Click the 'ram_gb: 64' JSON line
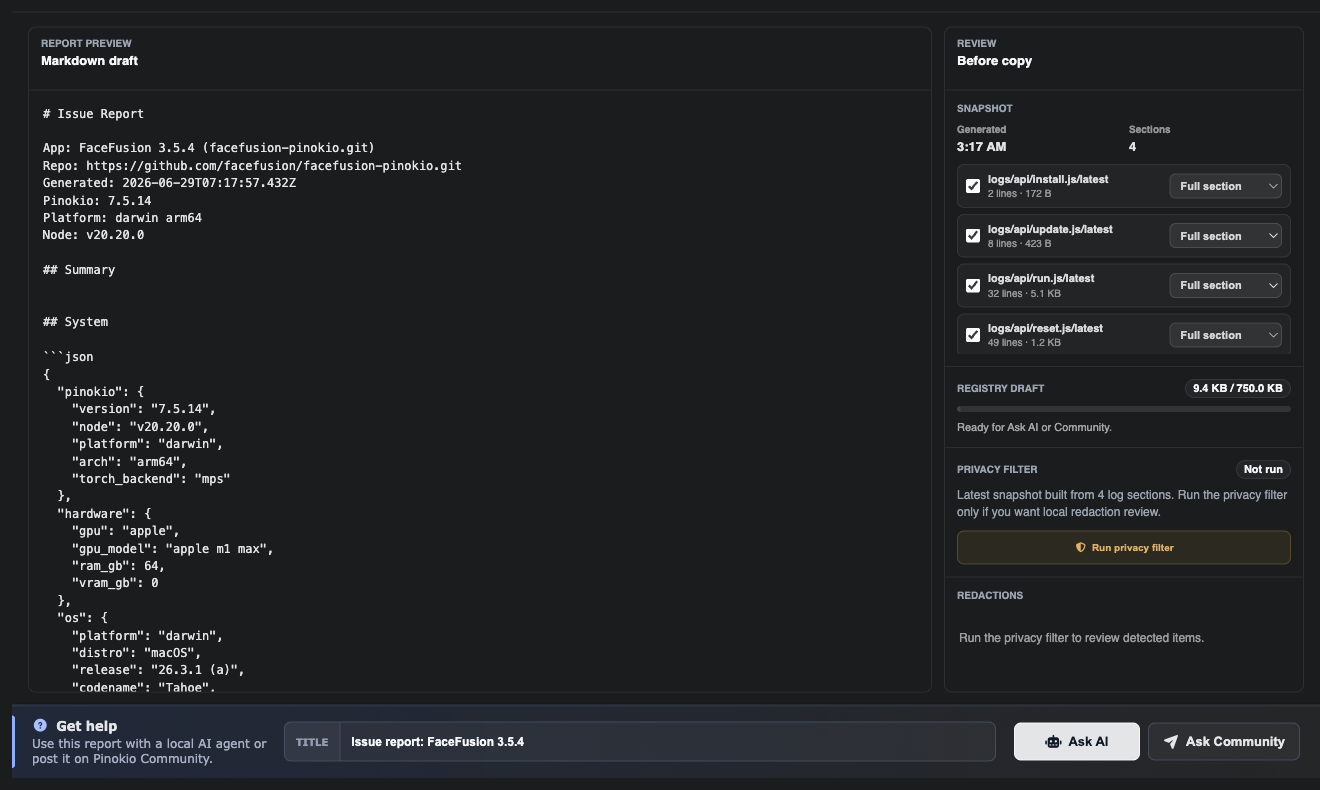1320x790 pixels. [x=118, y=566]
